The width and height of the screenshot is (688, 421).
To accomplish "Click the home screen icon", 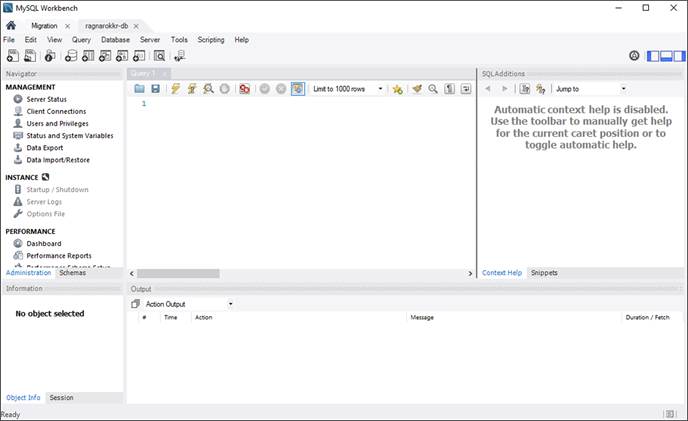I will 11,24.
